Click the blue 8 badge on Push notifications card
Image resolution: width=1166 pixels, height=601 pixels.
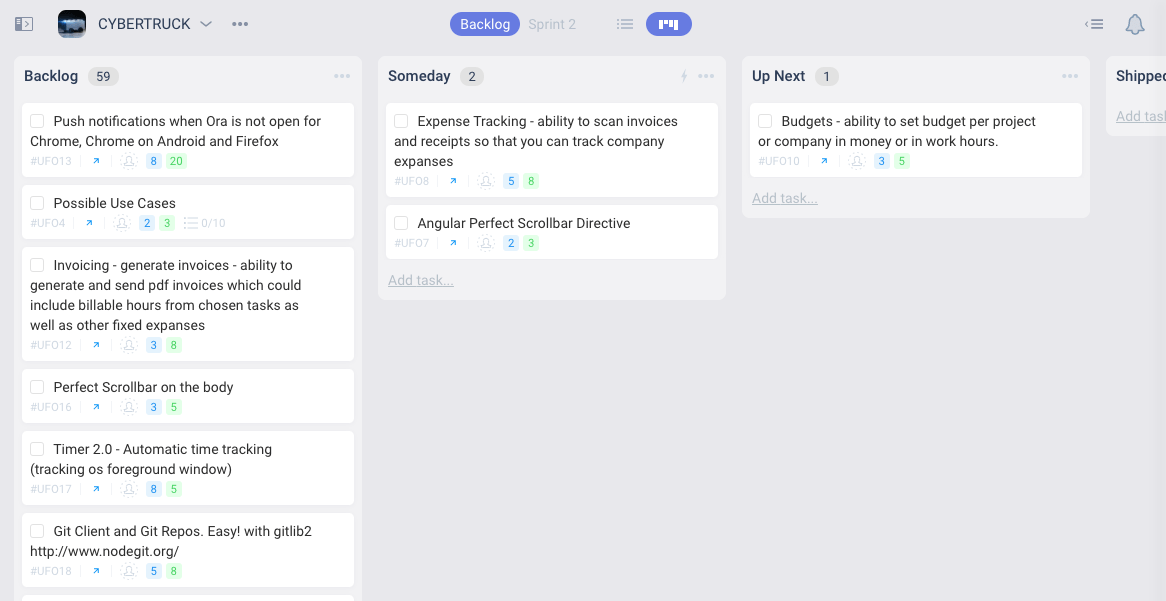pos(154,161)
